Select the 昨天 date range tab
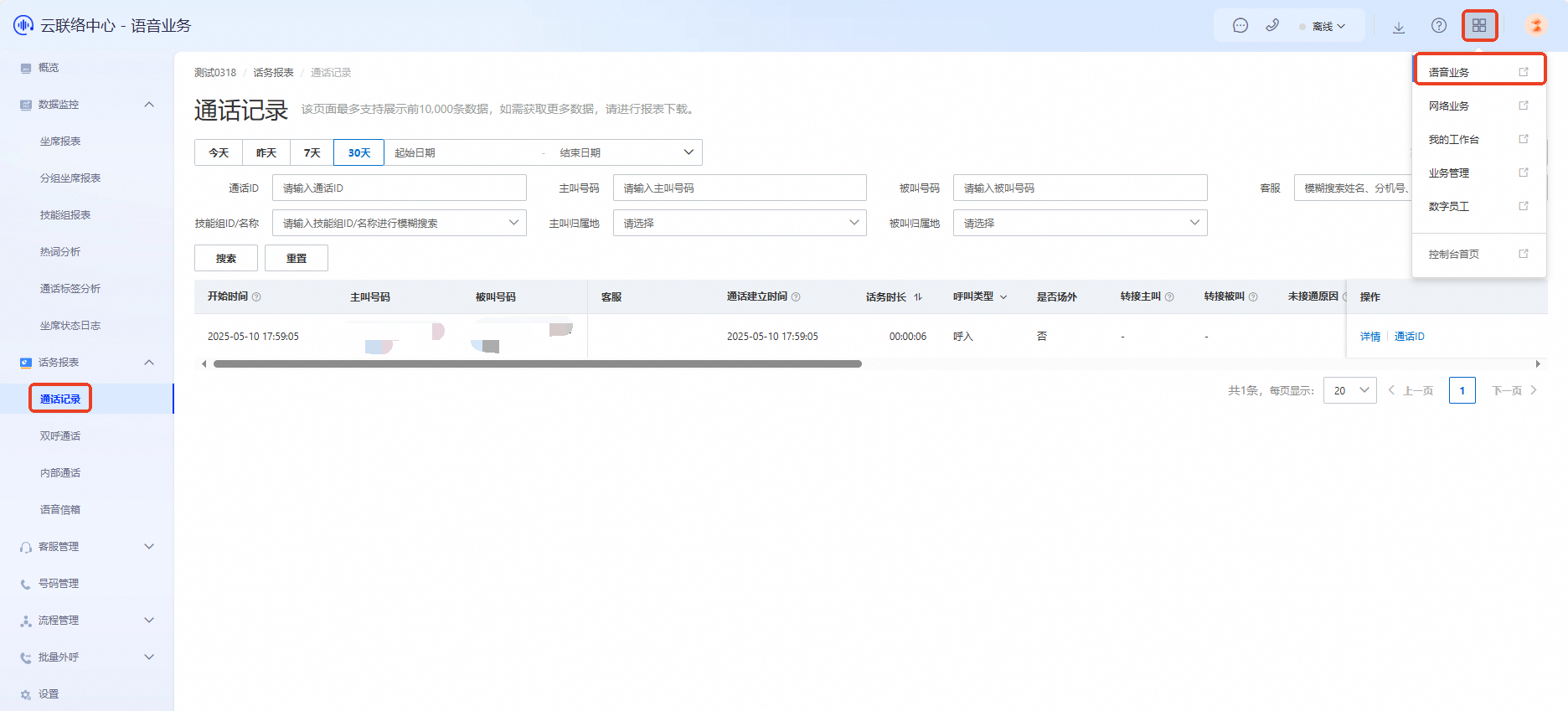 [x=266, y=152]
